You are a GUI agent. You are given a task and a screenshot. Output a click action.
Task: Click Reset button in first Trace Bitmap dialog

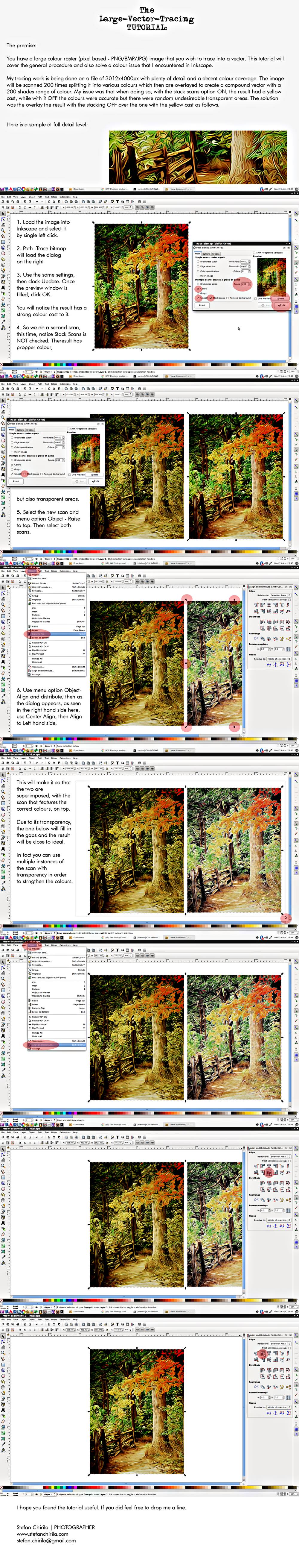pyautogui.click(x=202, y=305)
